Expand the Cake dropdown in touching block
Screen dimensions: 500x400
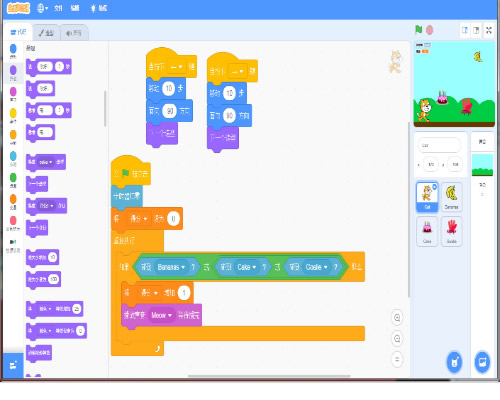coord(247,267)
